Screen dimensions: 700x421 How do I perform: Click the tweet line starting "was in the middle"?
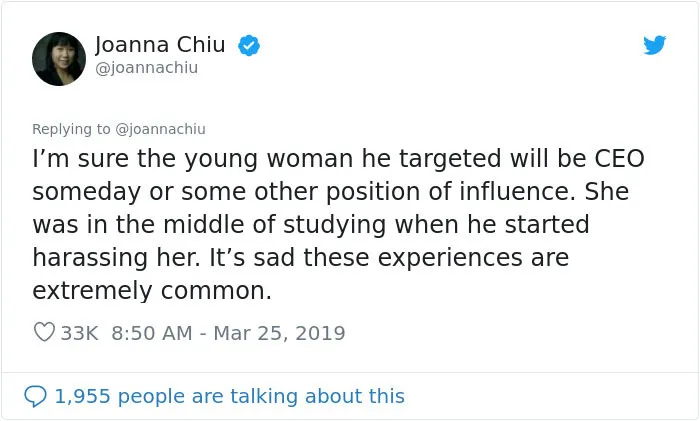311,225
